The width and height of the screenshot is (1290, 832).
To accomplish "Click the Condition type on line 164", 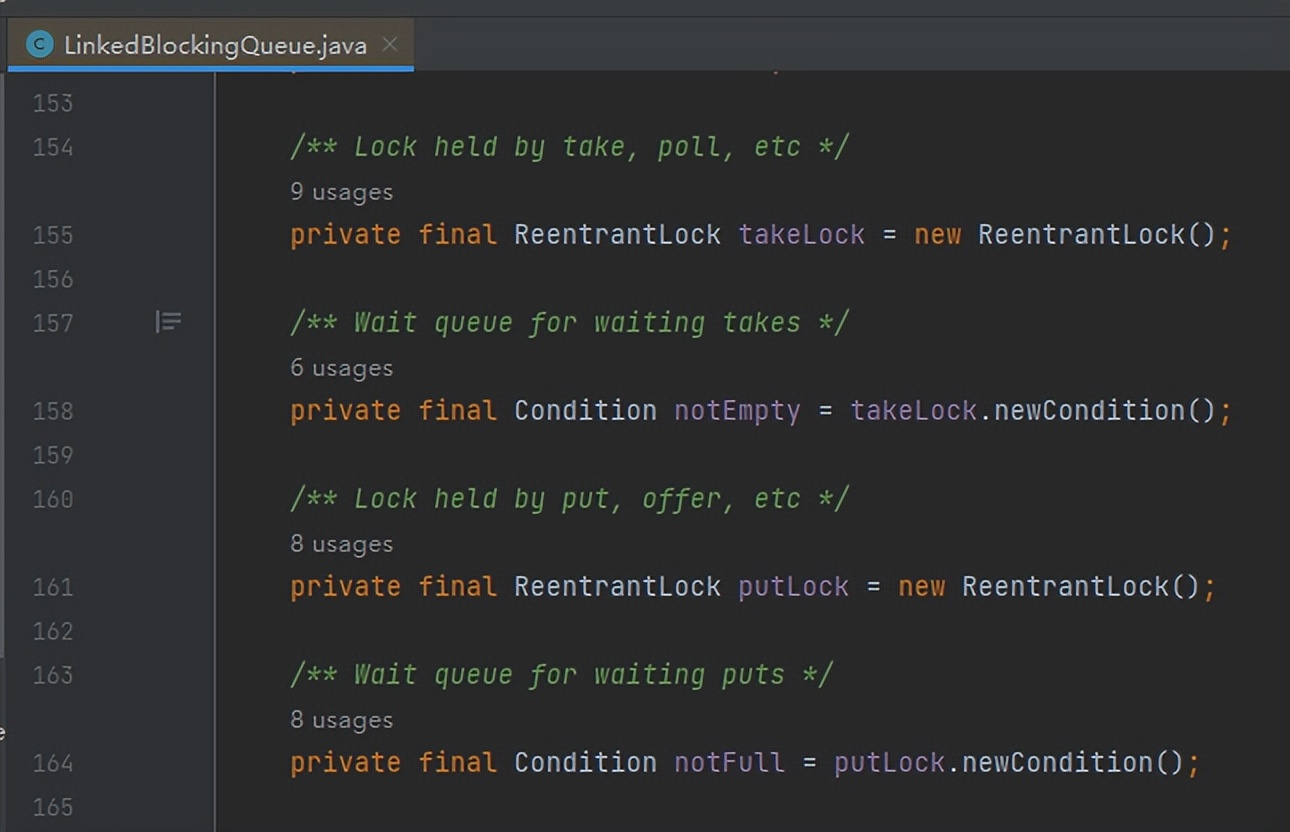I will tap(585, 763).
